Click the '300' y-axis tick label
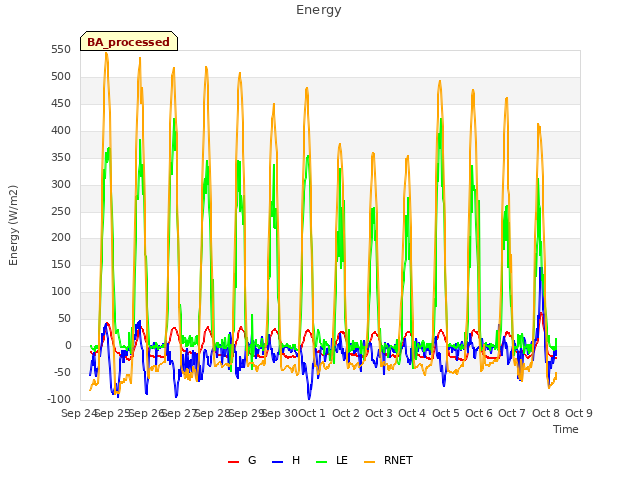Image resolution: width=640 pixels, height=480 pixels. [x=61, y=184]
